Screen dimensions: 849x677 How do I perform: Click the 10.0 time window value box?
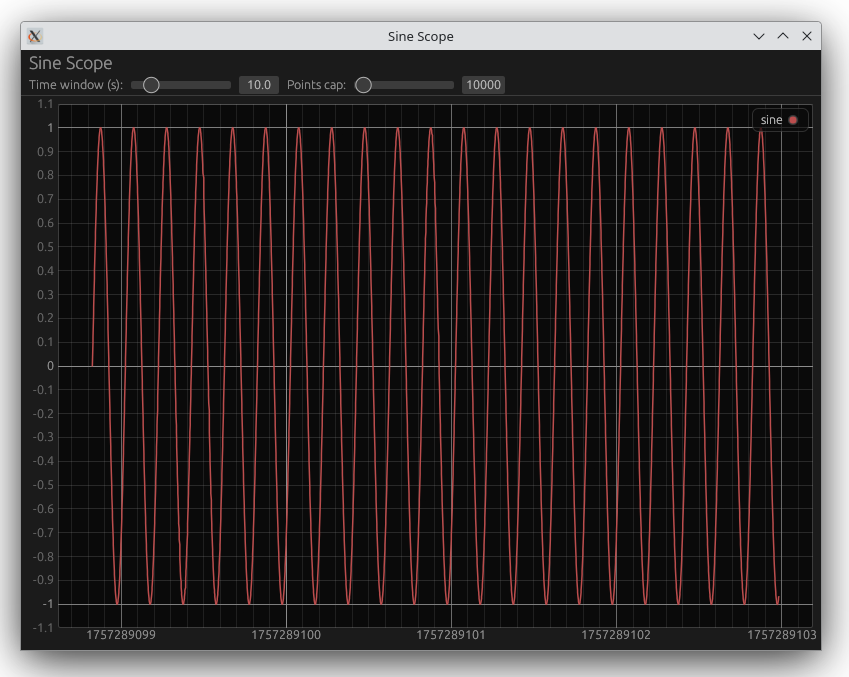(x=258, y=85)
